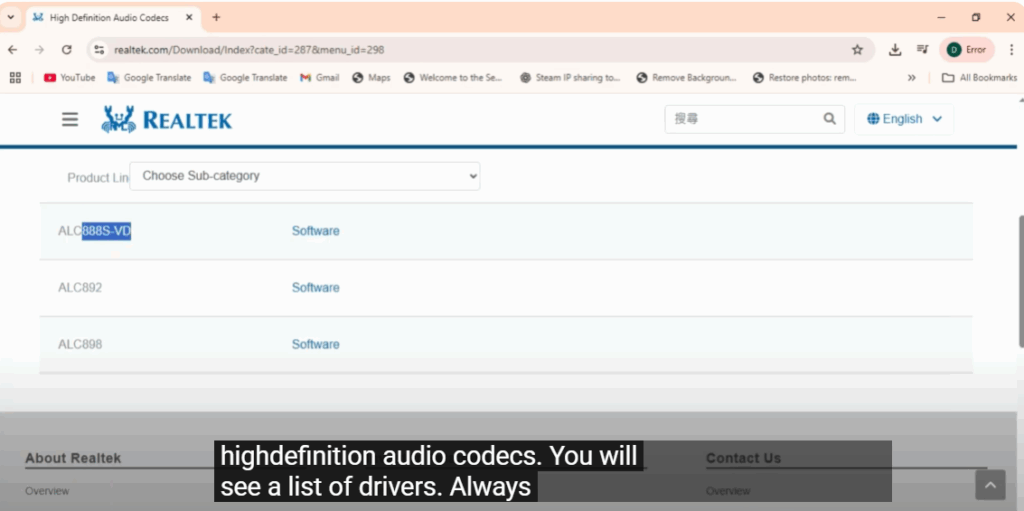Open the Maps bookmark
The width and height of the screenshot is (1024, 511).
(x=371, y=78)
